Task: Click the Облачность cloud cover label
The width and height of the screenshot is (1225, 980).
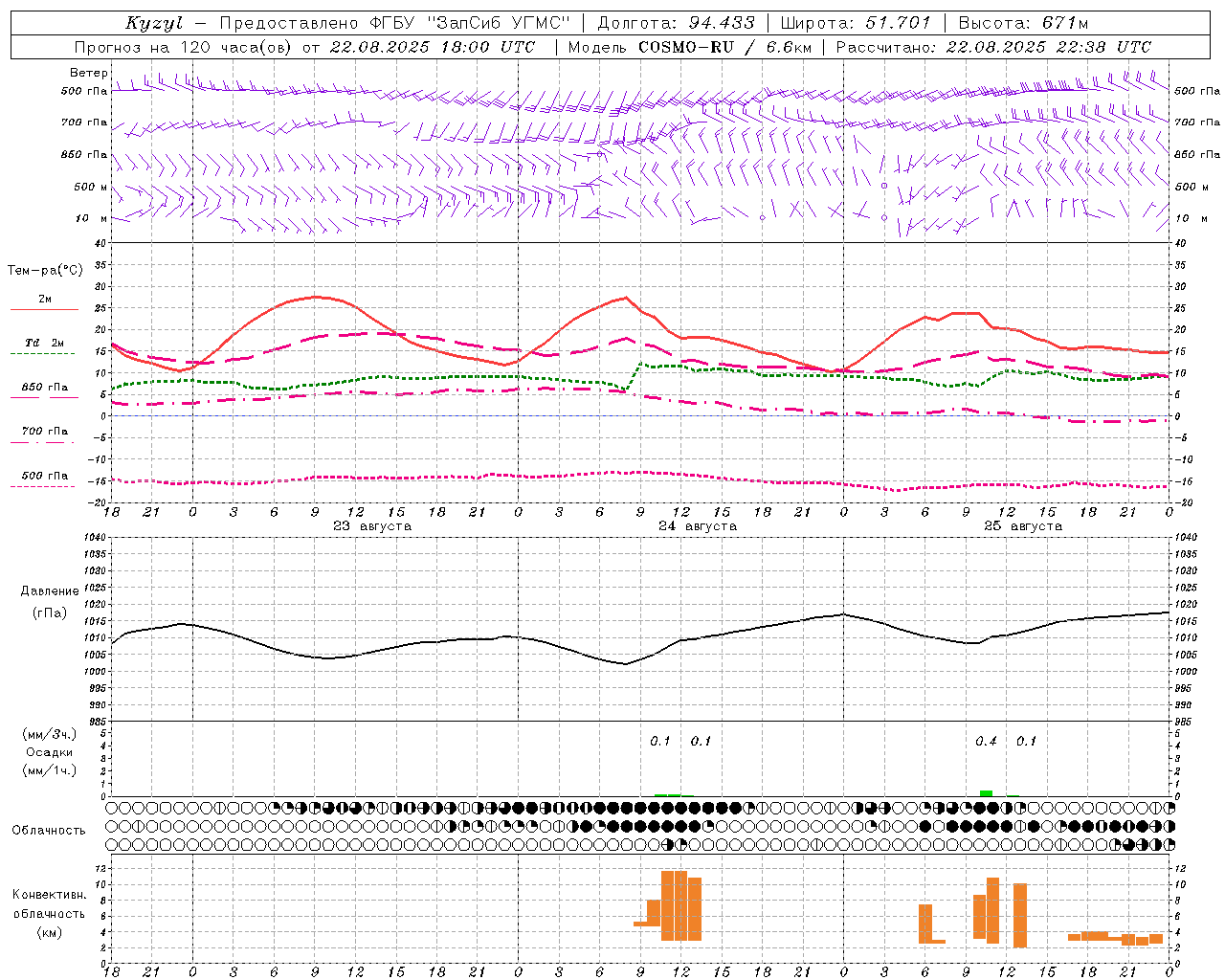Action: click(x=49, y=831)
